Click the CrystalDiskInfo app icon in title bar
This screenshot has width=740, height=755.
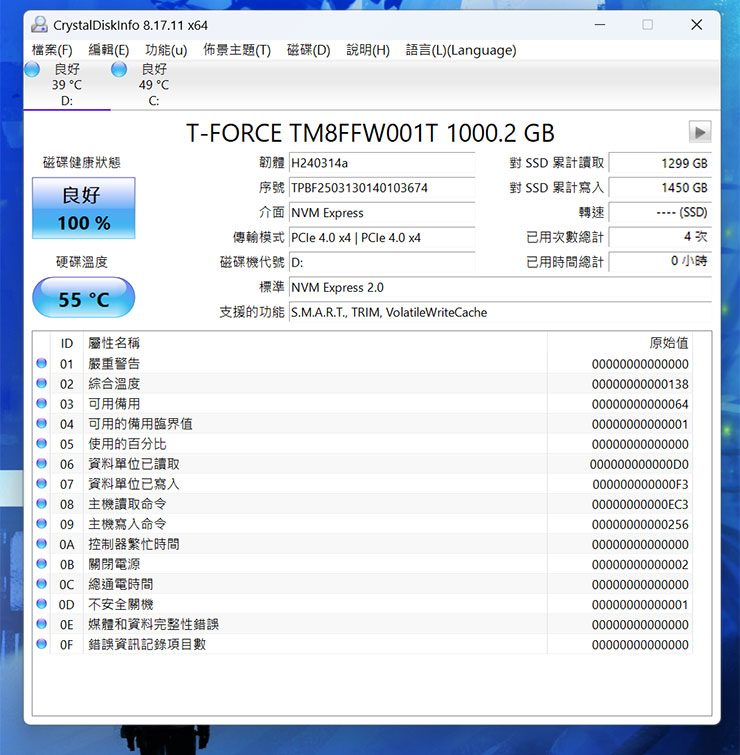(x=39, y=25)
